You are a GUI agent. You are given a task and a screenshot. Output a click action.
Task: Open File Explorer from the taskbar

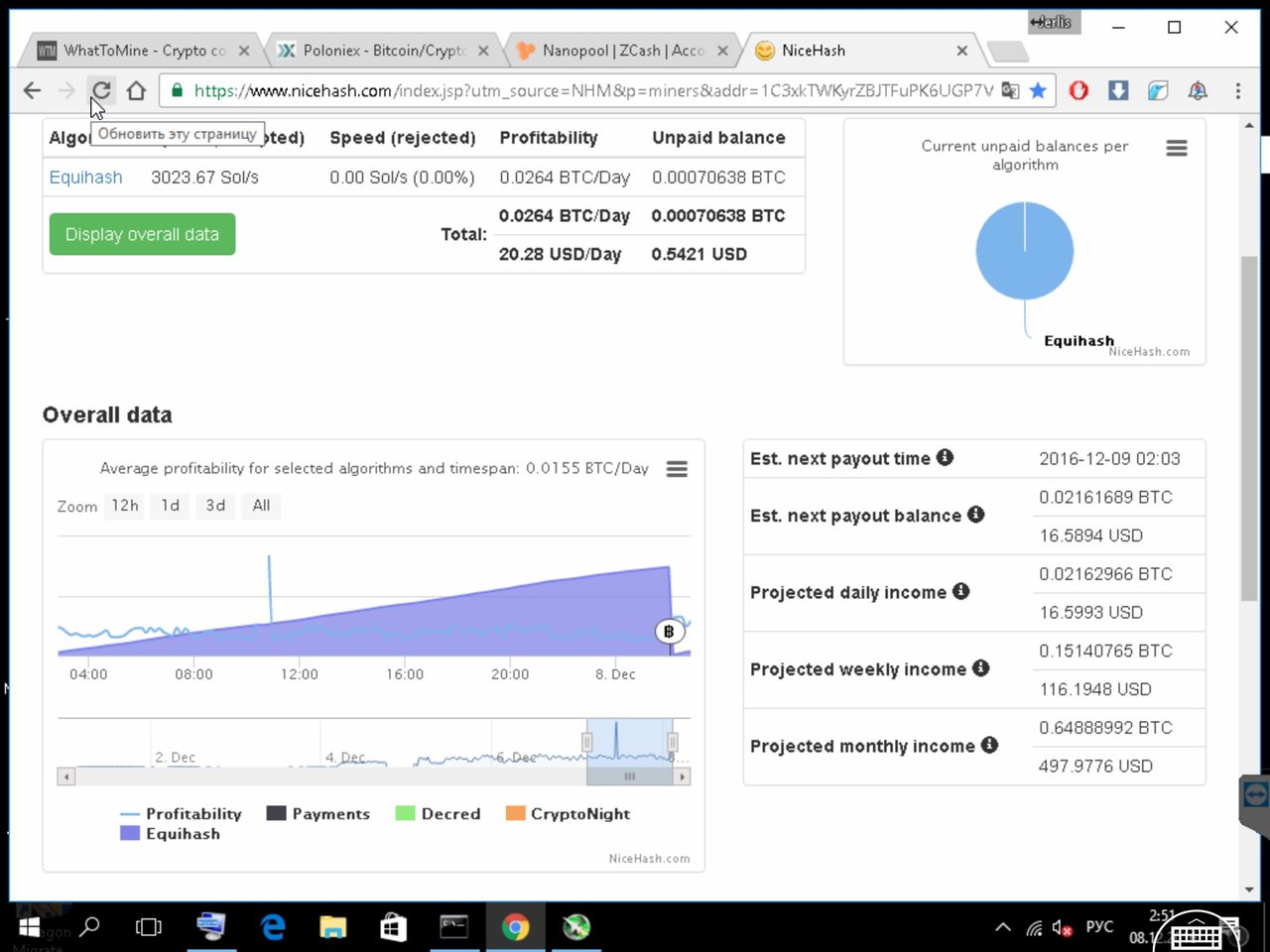point(333,927)
